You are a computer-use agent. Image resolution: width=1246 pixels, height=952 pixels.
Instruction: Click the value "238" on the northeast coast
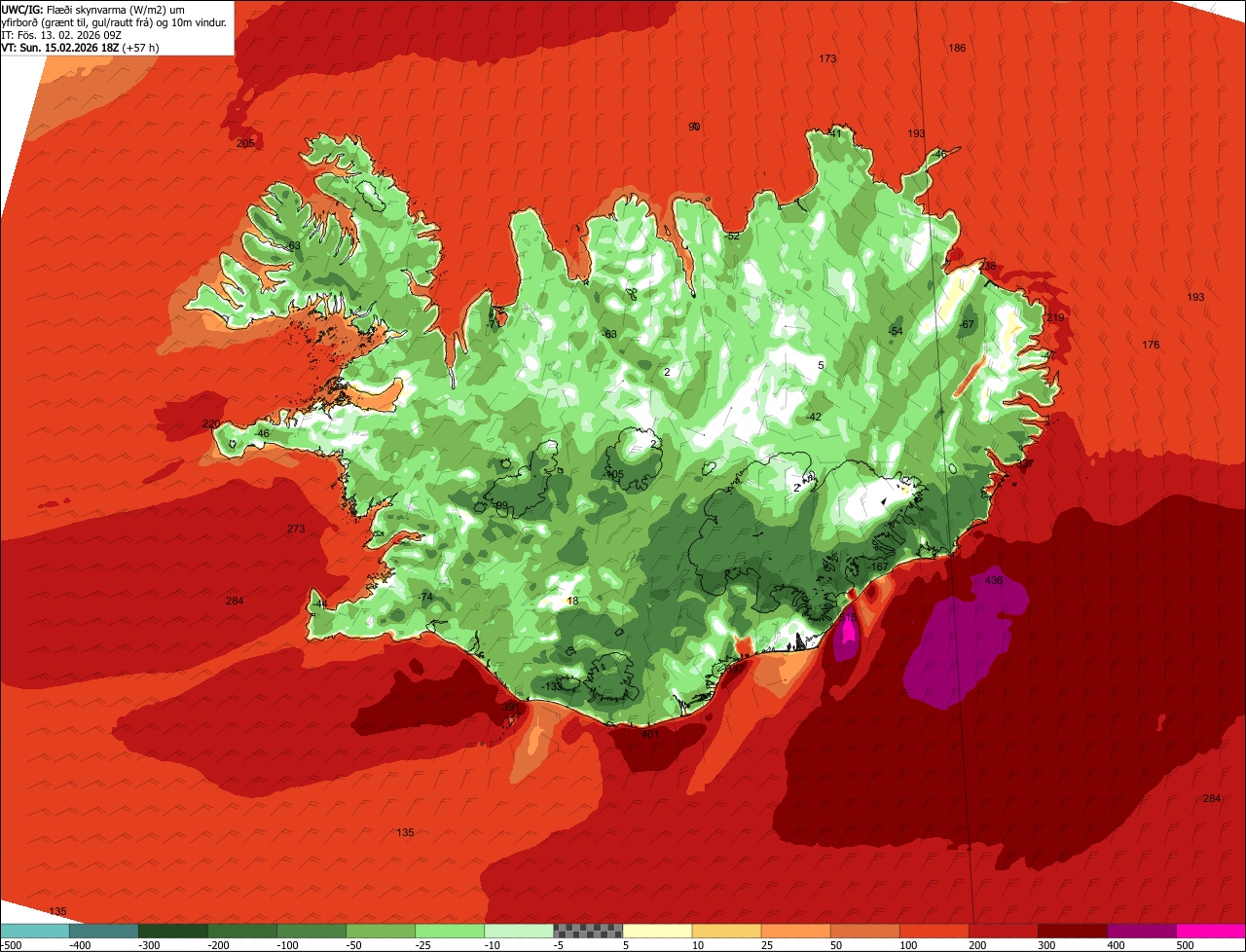[x=987, y=266]
